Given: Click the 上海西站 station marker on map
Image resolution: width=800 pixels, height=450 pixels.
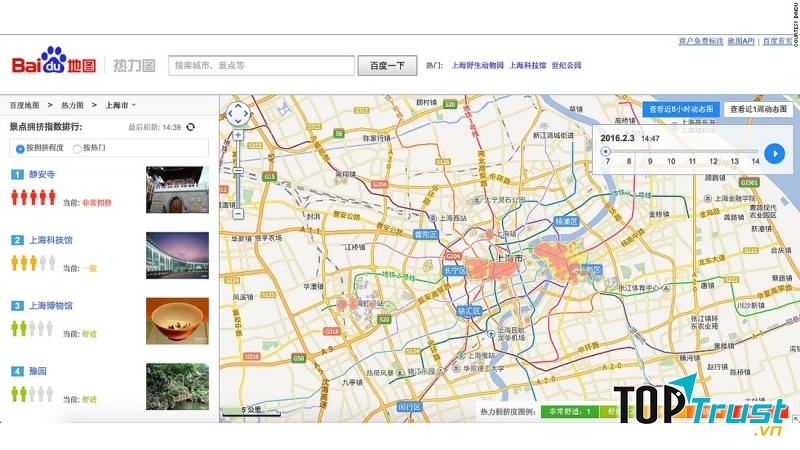Looking at the screenshot, I should (432, 218).
